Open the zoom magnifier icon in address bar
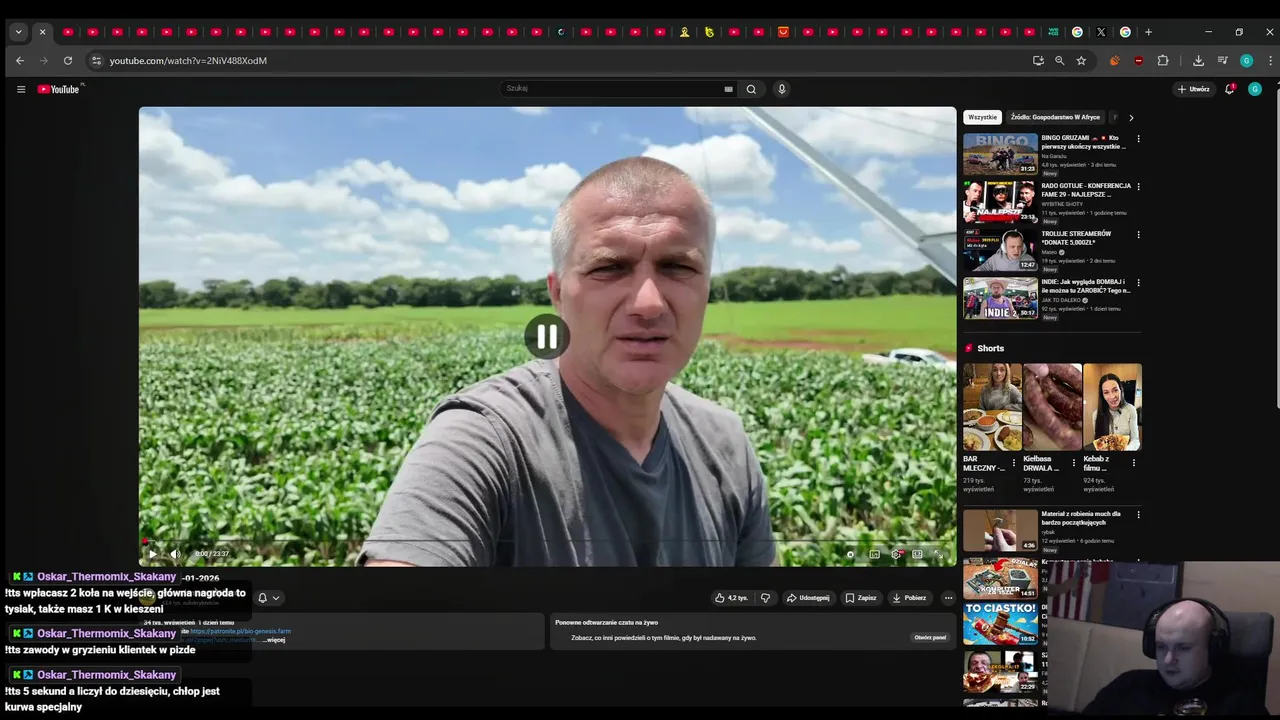Image resolution: width=1280 pixels, height=720 pixels. 1060,61
